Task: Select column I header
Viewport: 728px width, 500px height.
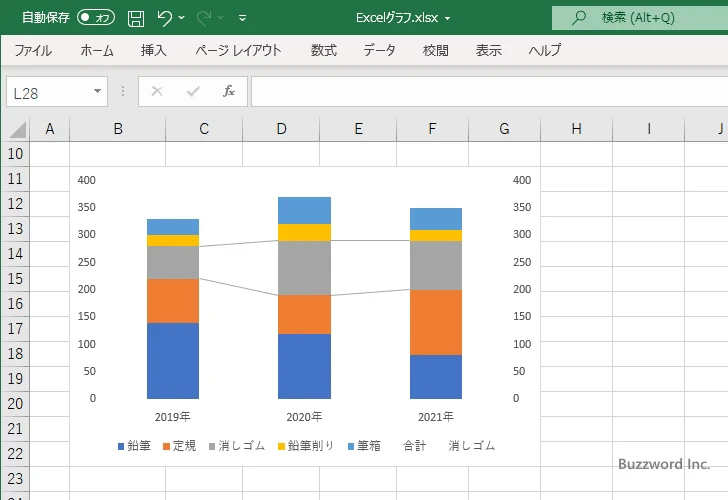Action: coord(649,129)
